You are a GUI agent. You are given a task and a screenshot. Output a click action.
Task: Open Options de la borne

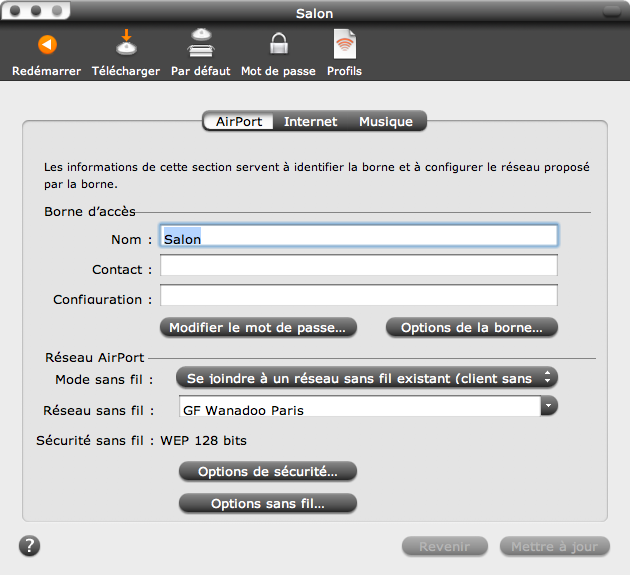pos(471,327)
